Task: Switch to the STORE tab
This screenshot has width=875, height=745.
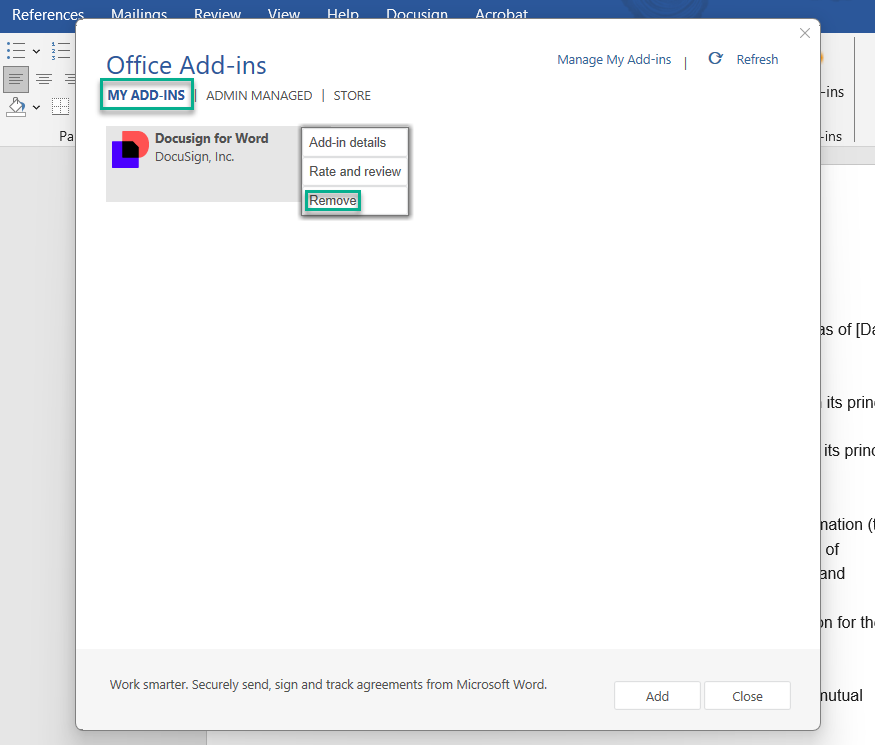Action: pyautogui.click(x=352, y=95)
